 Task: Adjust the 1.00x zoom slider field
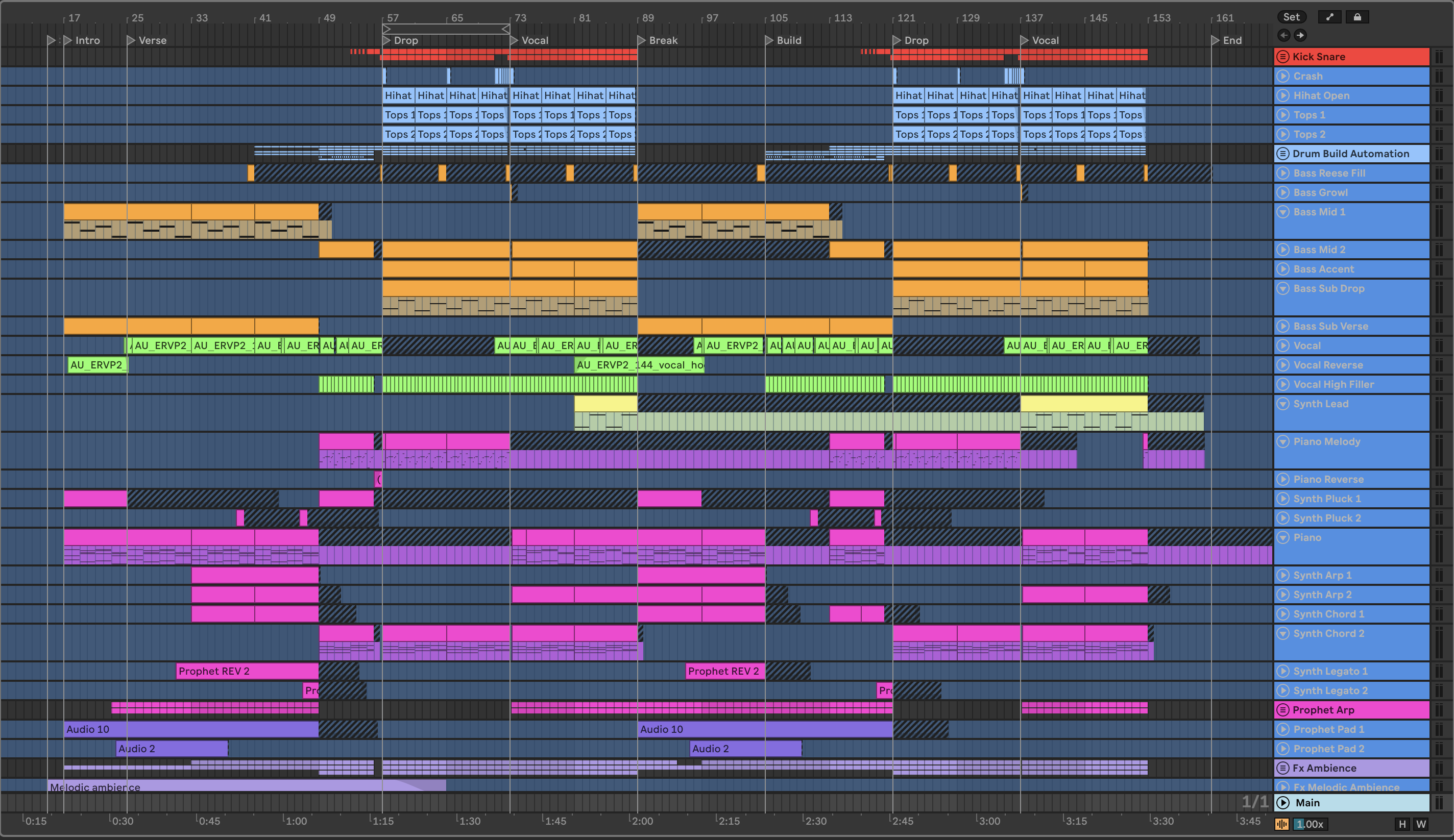[1310, 824]
